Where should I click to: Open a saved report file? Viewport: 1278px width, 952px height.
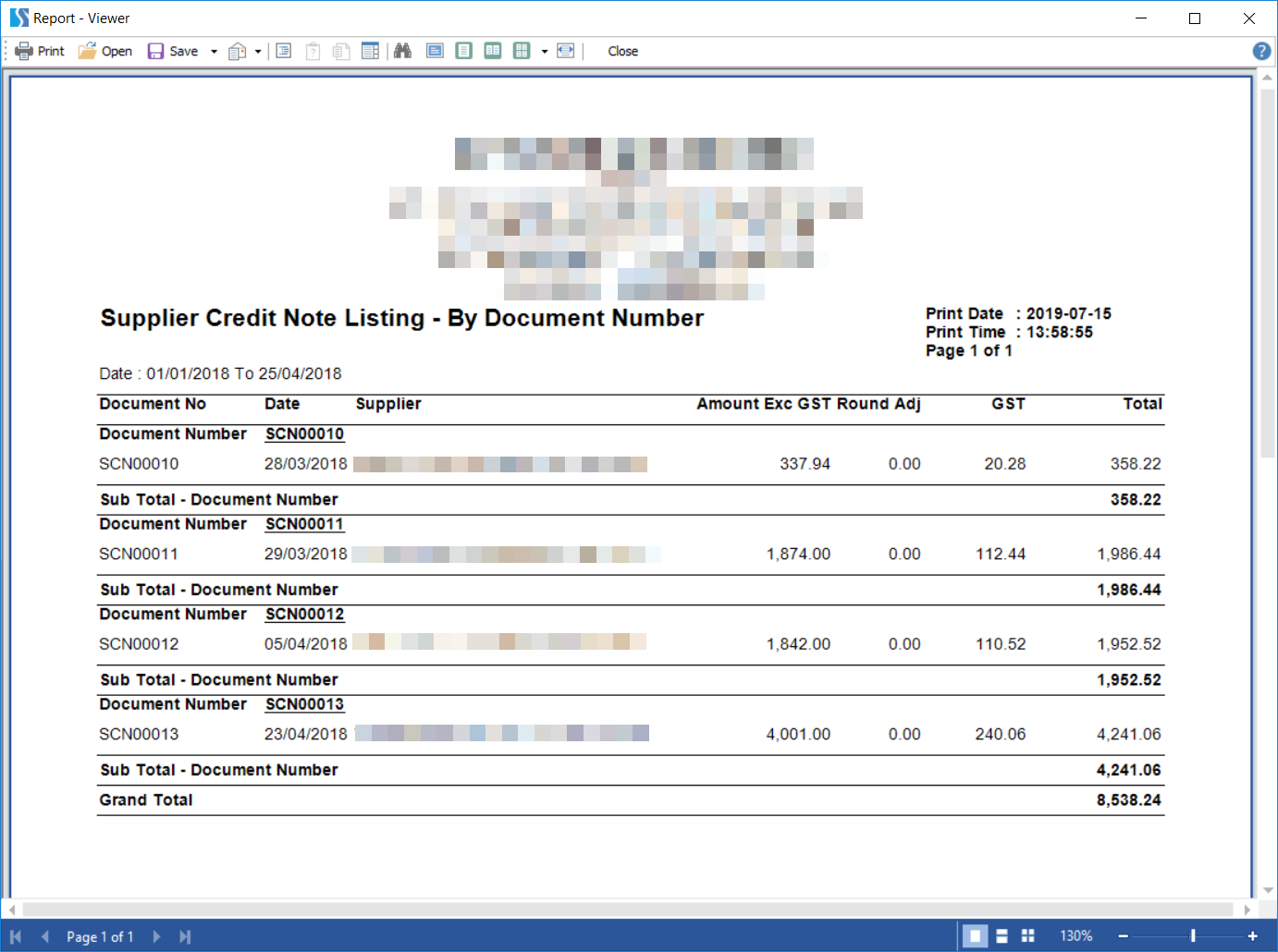(105, 51)
